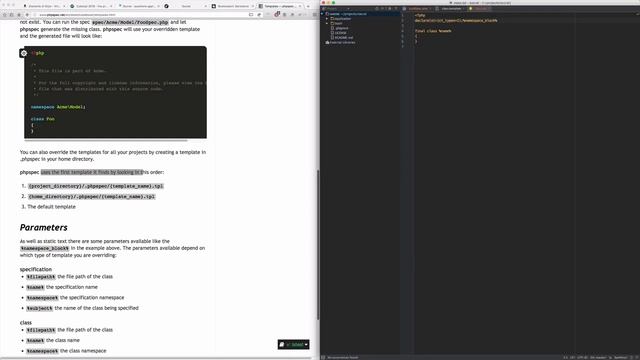Click the %namespace_block% inline code
The width and height of the screenshot is (640, 360).
click(44, 248)
